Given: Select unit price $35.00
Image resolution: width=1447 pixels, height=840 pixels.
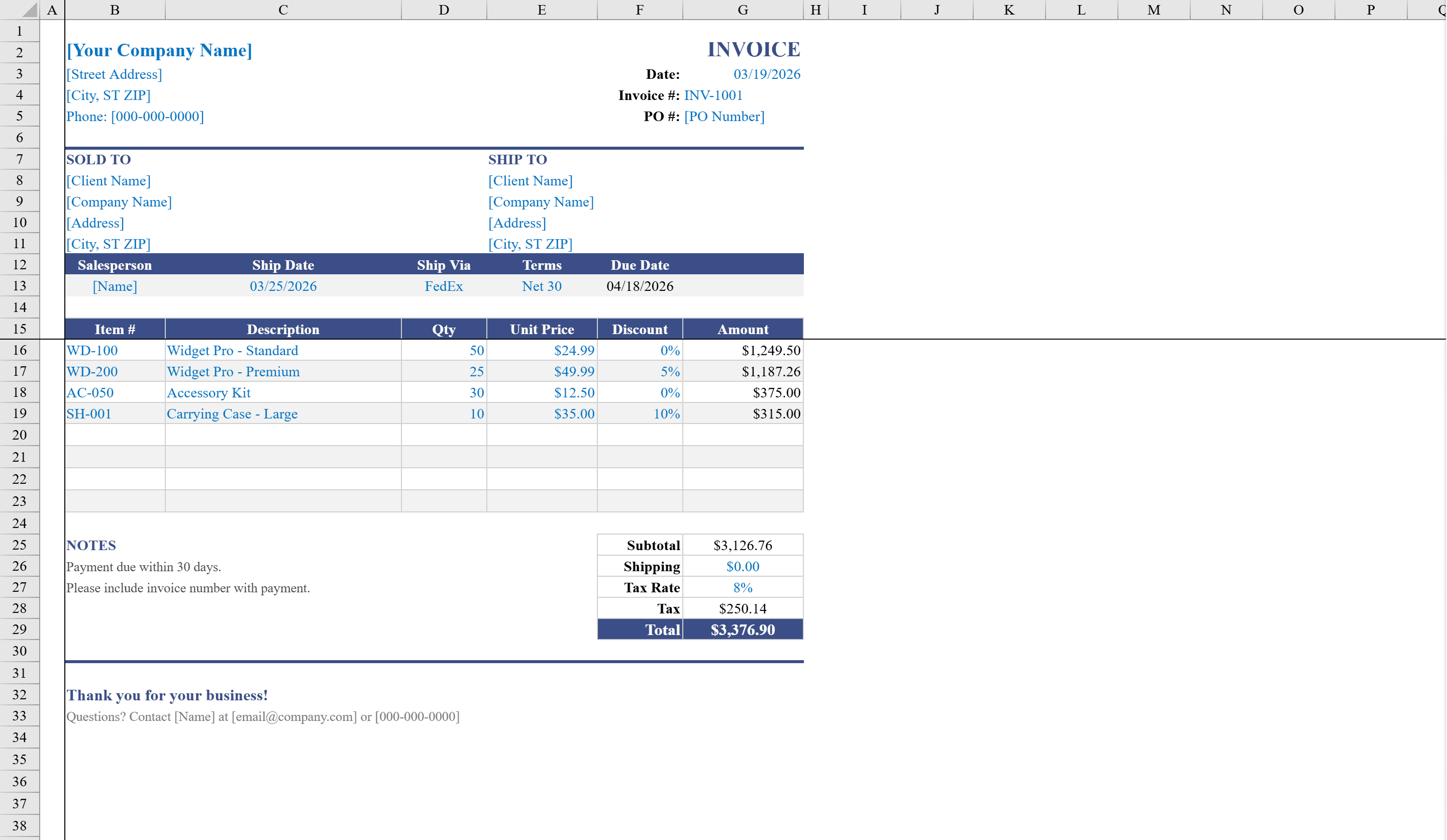Looking at the screenshot, I should (542, 414).
